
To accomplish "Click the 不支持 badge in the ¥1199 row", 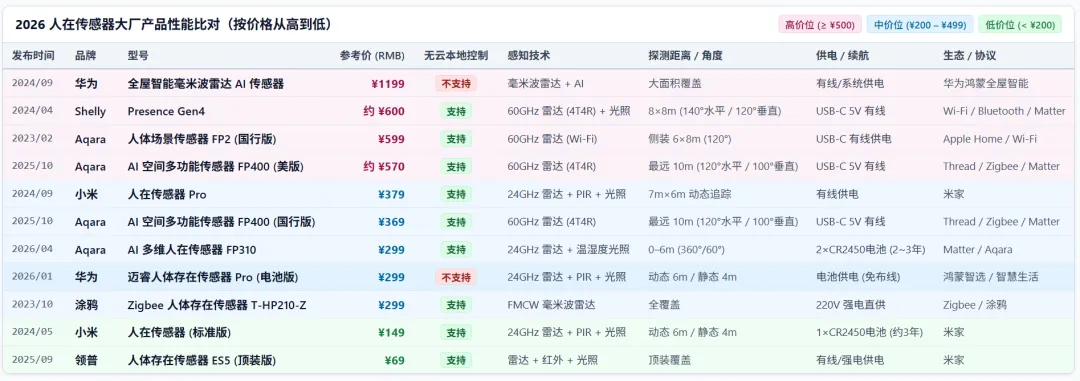I will point(456,84).
